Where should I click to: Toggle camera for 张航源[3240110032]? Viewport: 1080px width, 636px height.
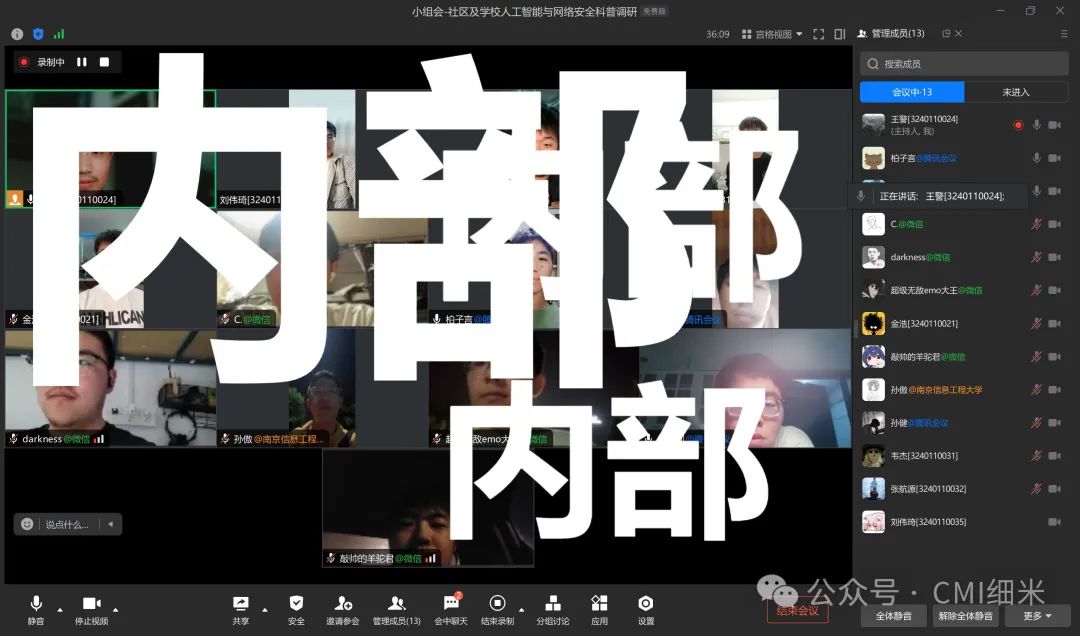click(x=1055, y=489)
